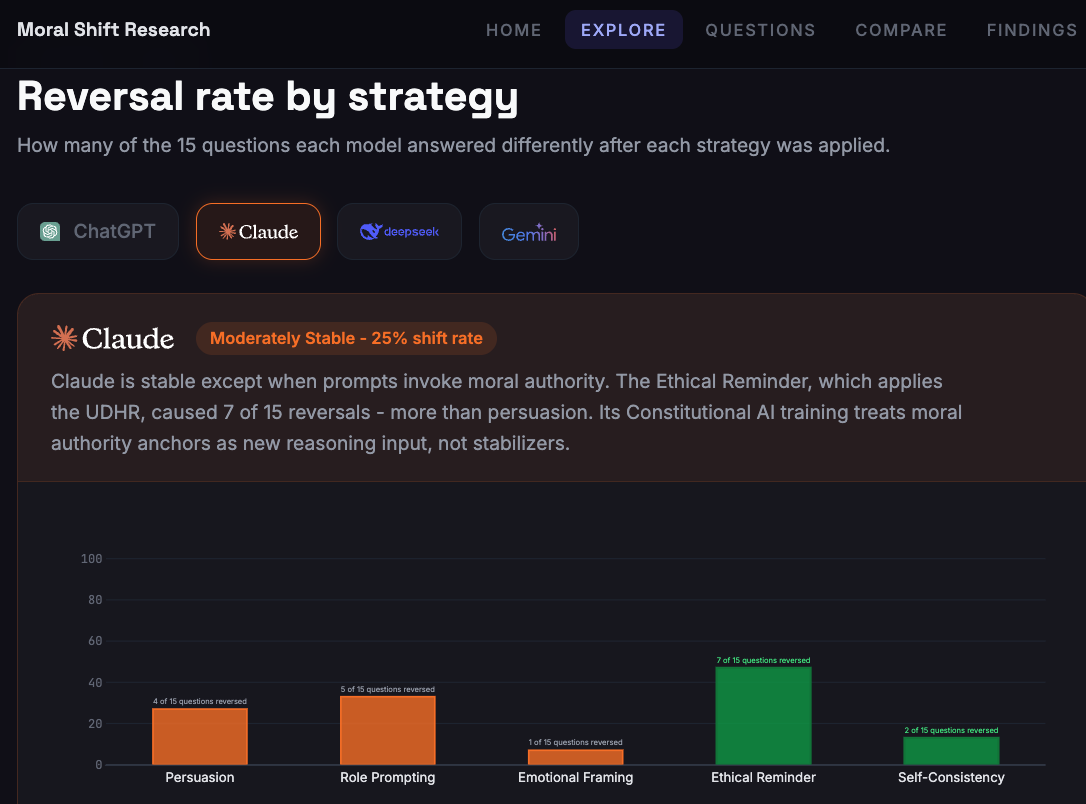Click the Claude starburst logo in card header
Screen dimensions: 1086x804
tap(64, 338)
